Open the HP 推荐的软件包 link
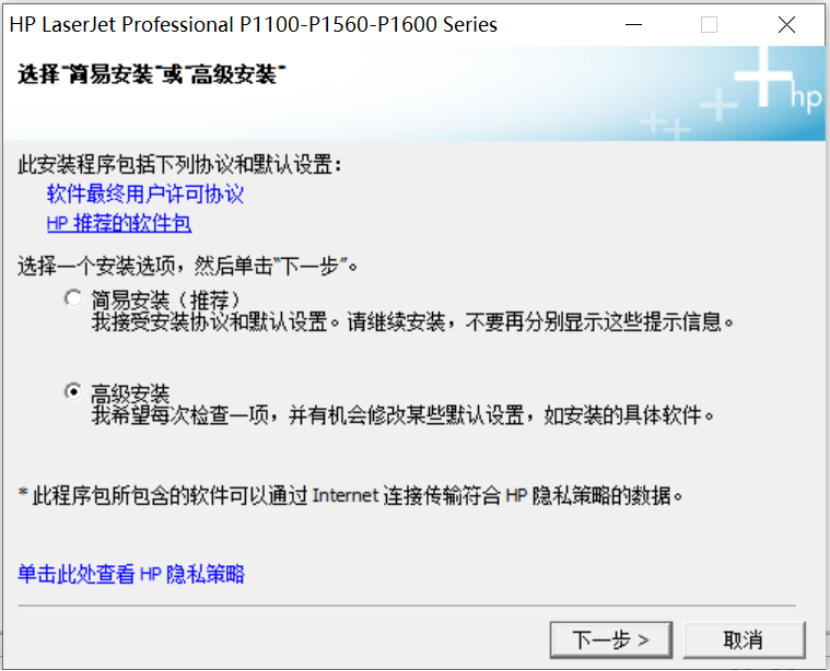Viewport: 830px width, 671px height. [119, 223]
